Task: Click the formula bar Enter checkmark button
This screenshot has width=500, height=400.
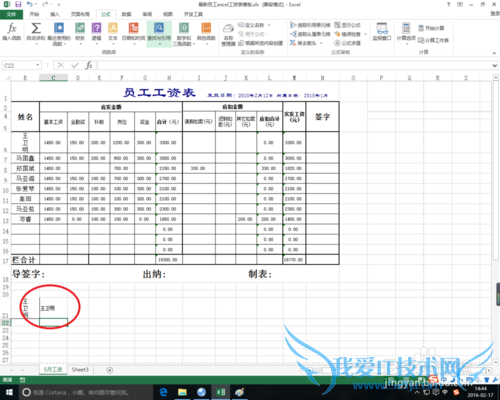Action: [75, 65]
